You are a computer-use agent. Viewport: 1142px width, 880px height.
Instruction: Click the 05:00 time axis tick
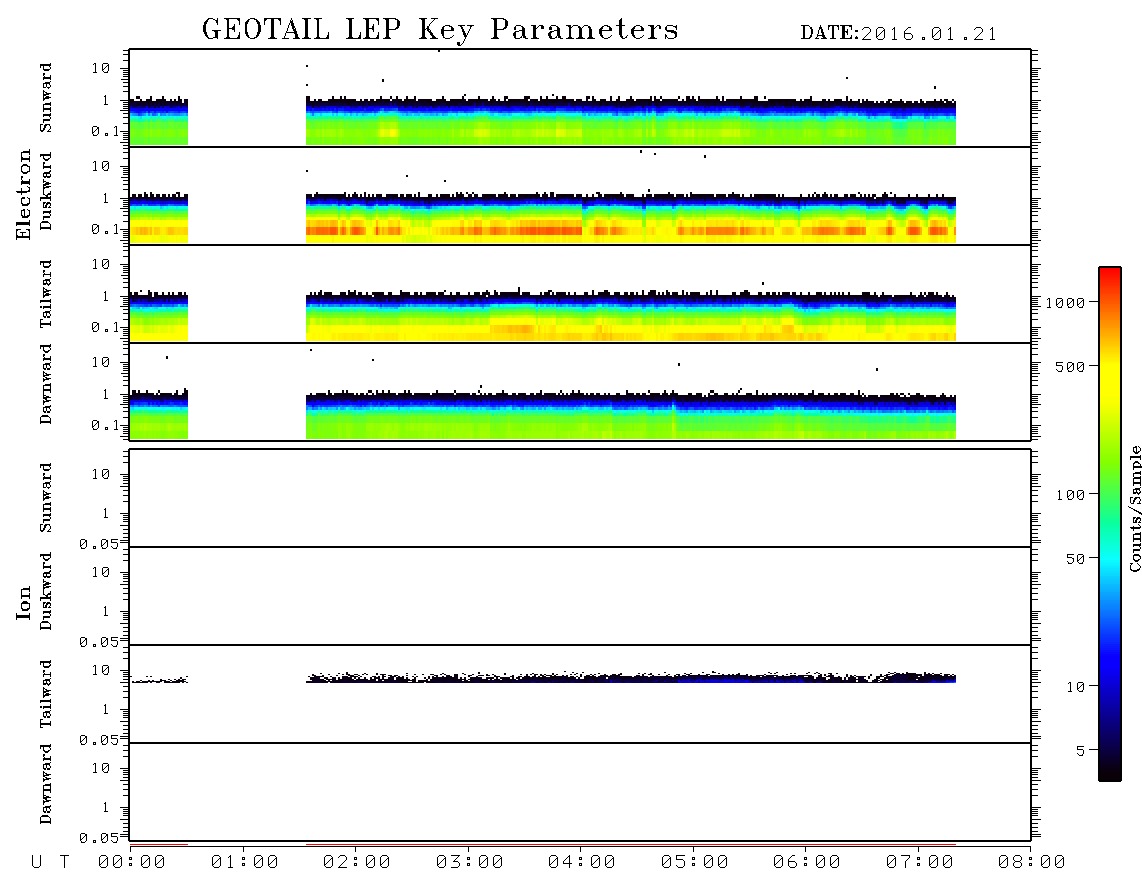tap(695, 862)
